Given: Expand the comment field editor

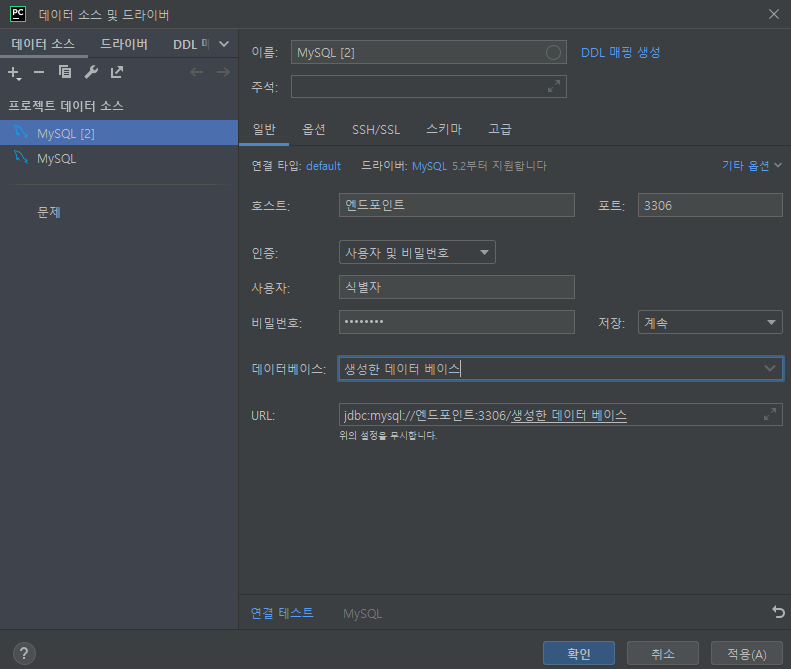Looking at the screenshot, I should 554,87.
